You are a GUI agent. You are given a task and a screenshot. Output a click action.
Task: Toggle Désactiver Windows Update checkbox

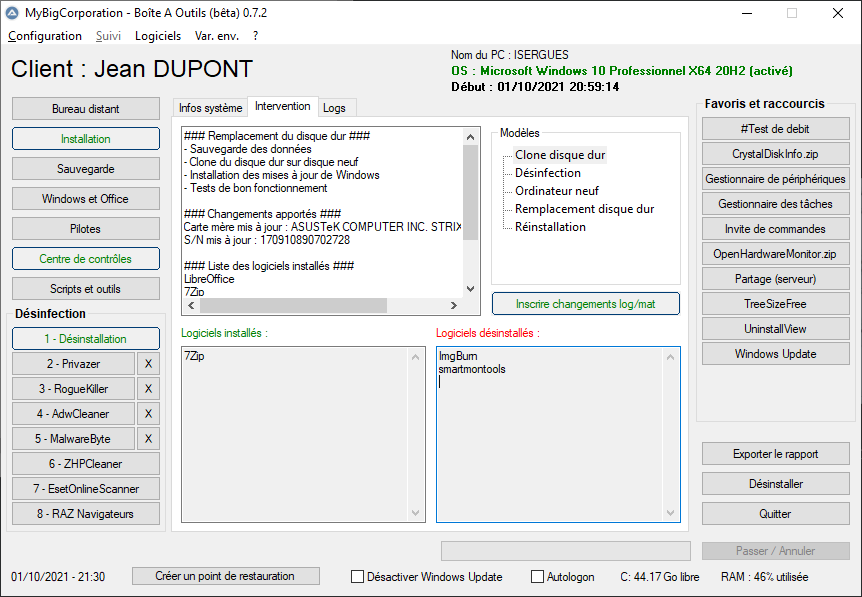pos(357,577)
